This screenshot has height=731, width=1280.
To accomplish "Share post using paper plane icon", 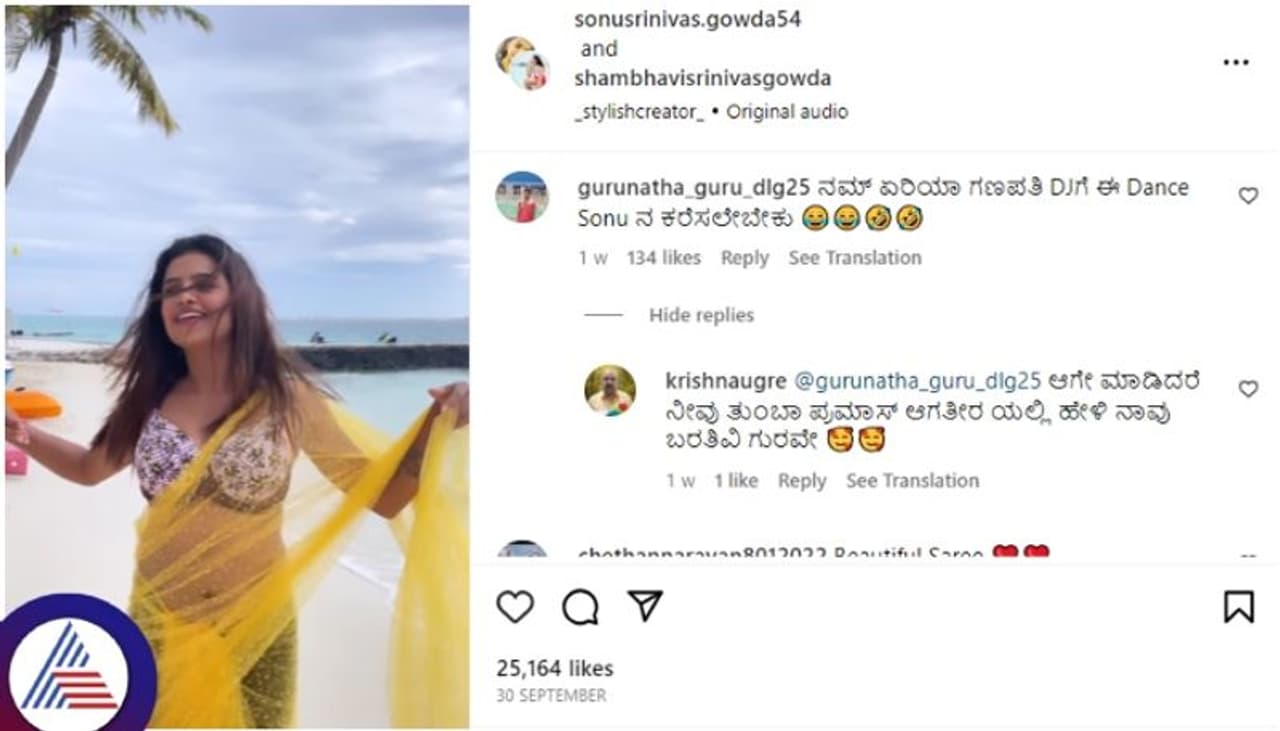I will pos(645,606).
